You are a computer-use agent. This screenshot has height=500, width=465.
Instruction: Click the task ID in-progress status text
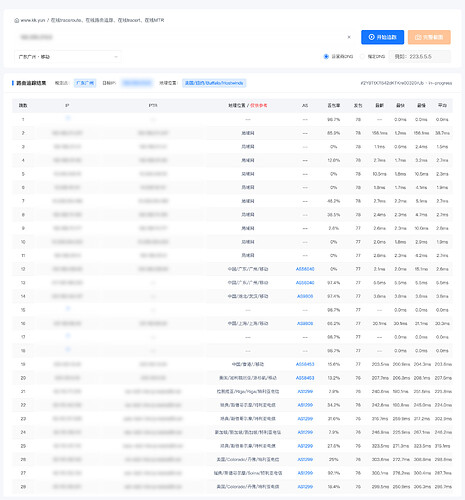406,83
